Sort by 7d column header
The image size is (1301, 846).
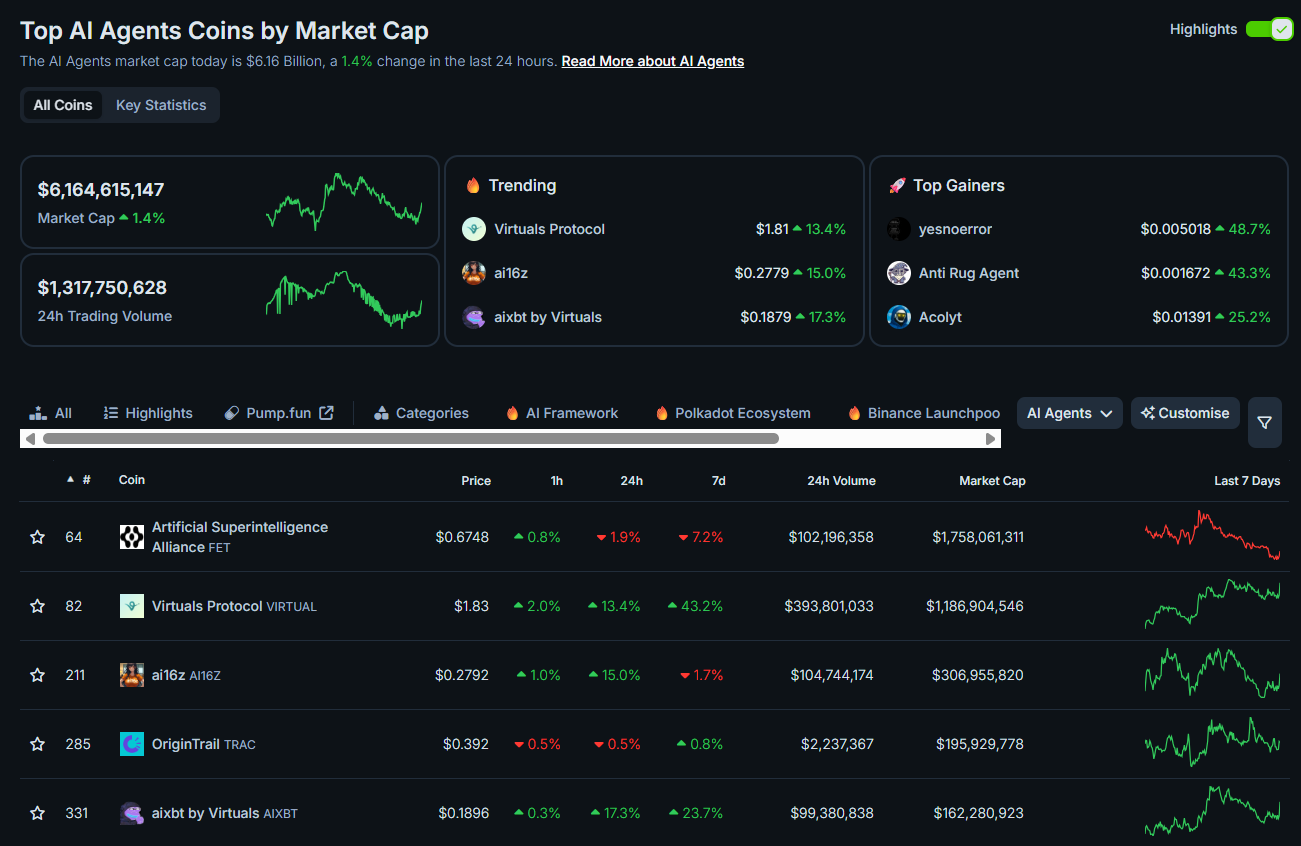[718, 481]
